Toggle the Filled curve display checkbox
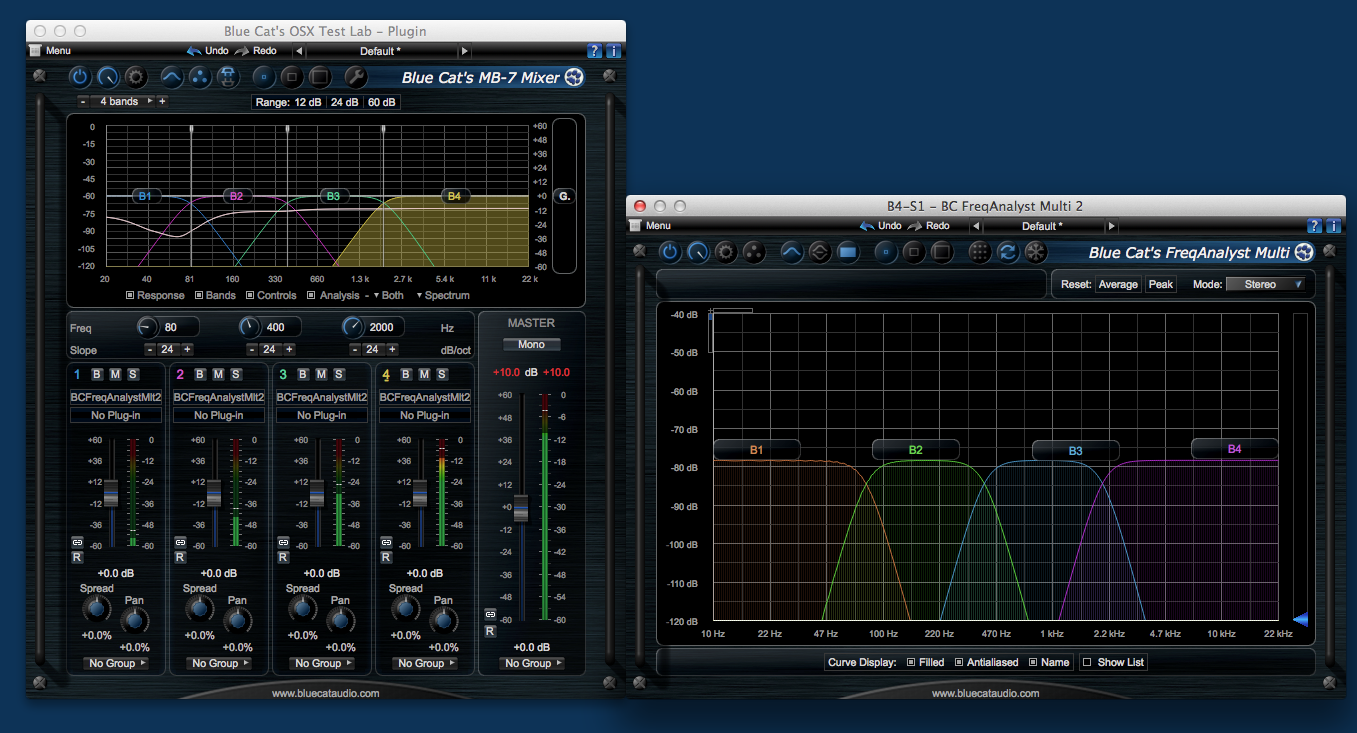The image size is (1357, 733). point(911,662)
